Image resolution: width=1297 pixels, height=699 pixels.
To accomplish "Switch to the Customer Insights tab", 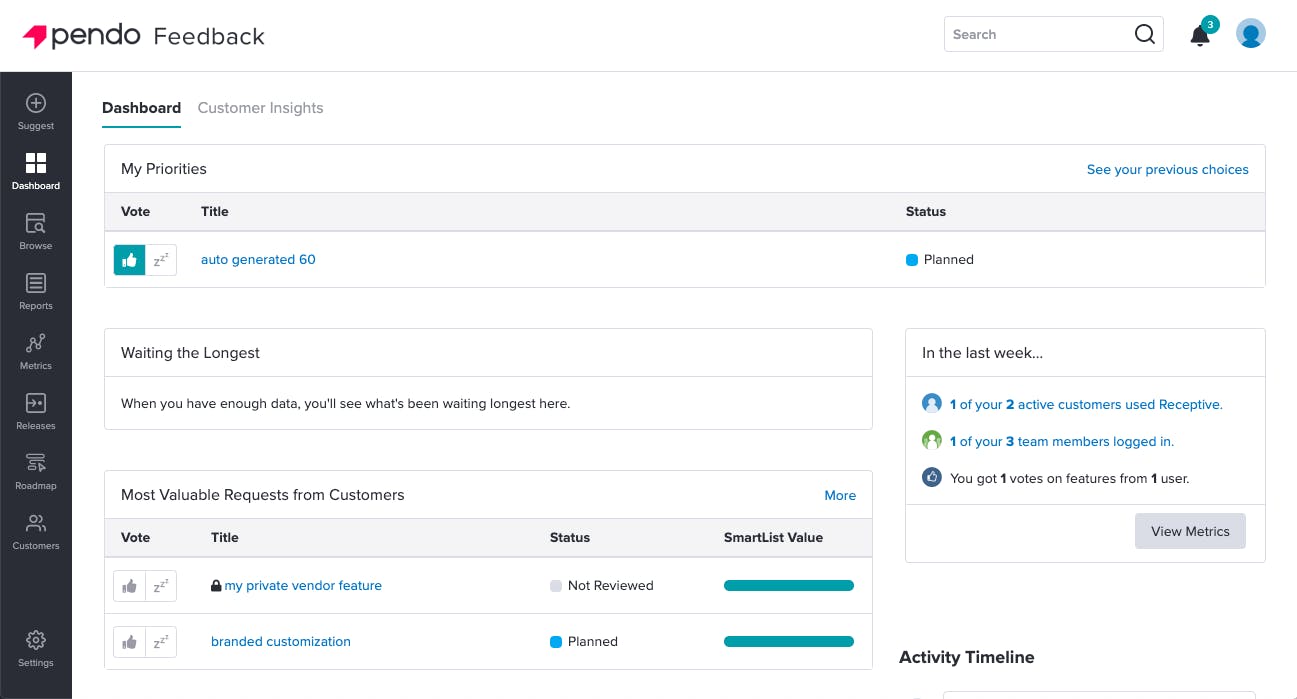I will (x=260, y=108).
